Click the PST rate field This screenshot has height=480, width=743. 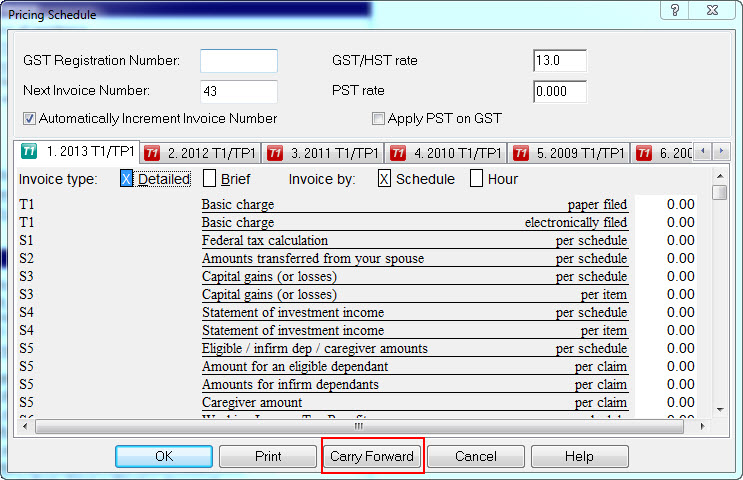[560, 91]
